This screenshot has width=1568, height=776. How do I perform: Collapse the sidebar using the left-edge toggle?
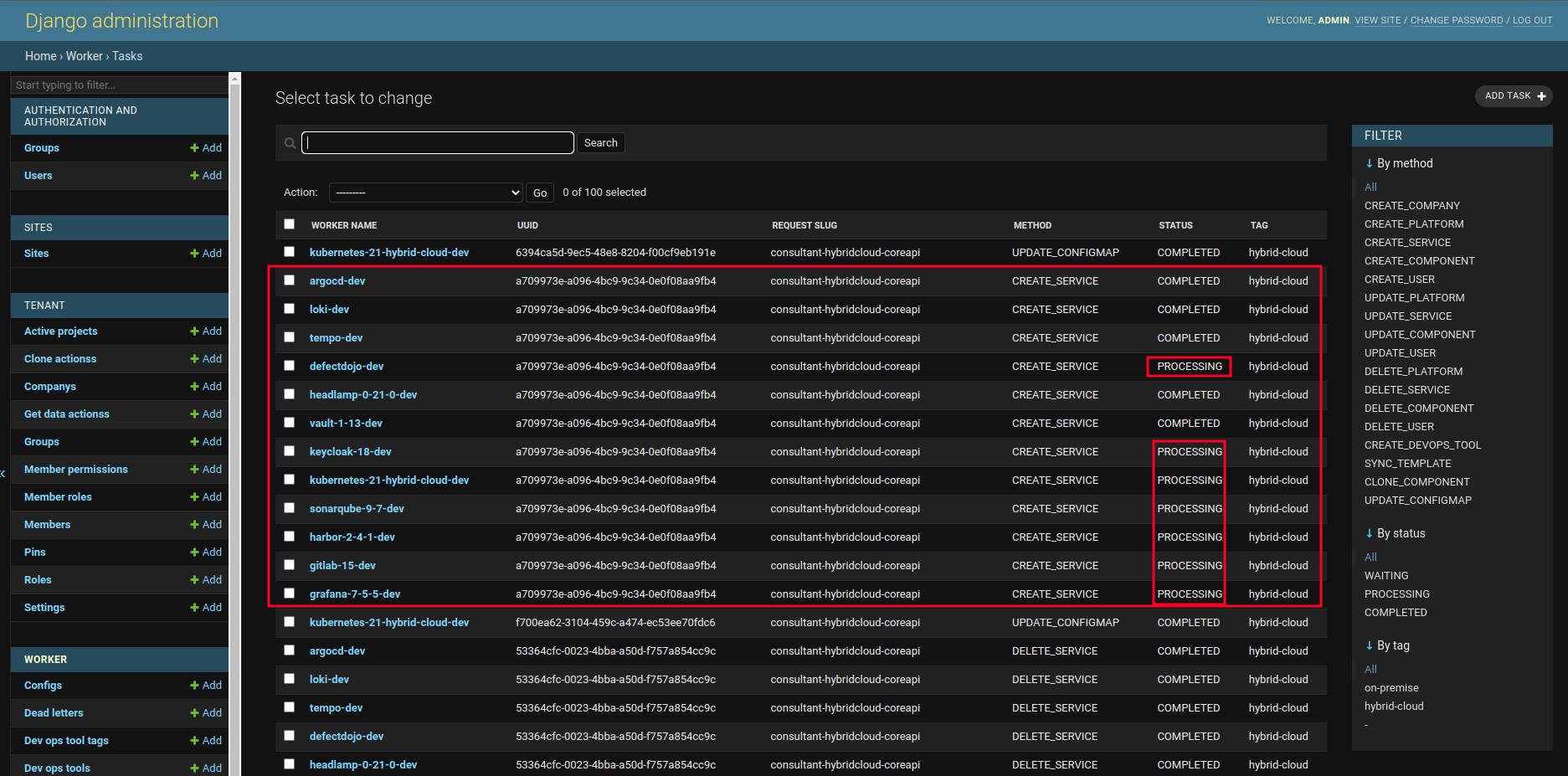[x=3, y=474]
